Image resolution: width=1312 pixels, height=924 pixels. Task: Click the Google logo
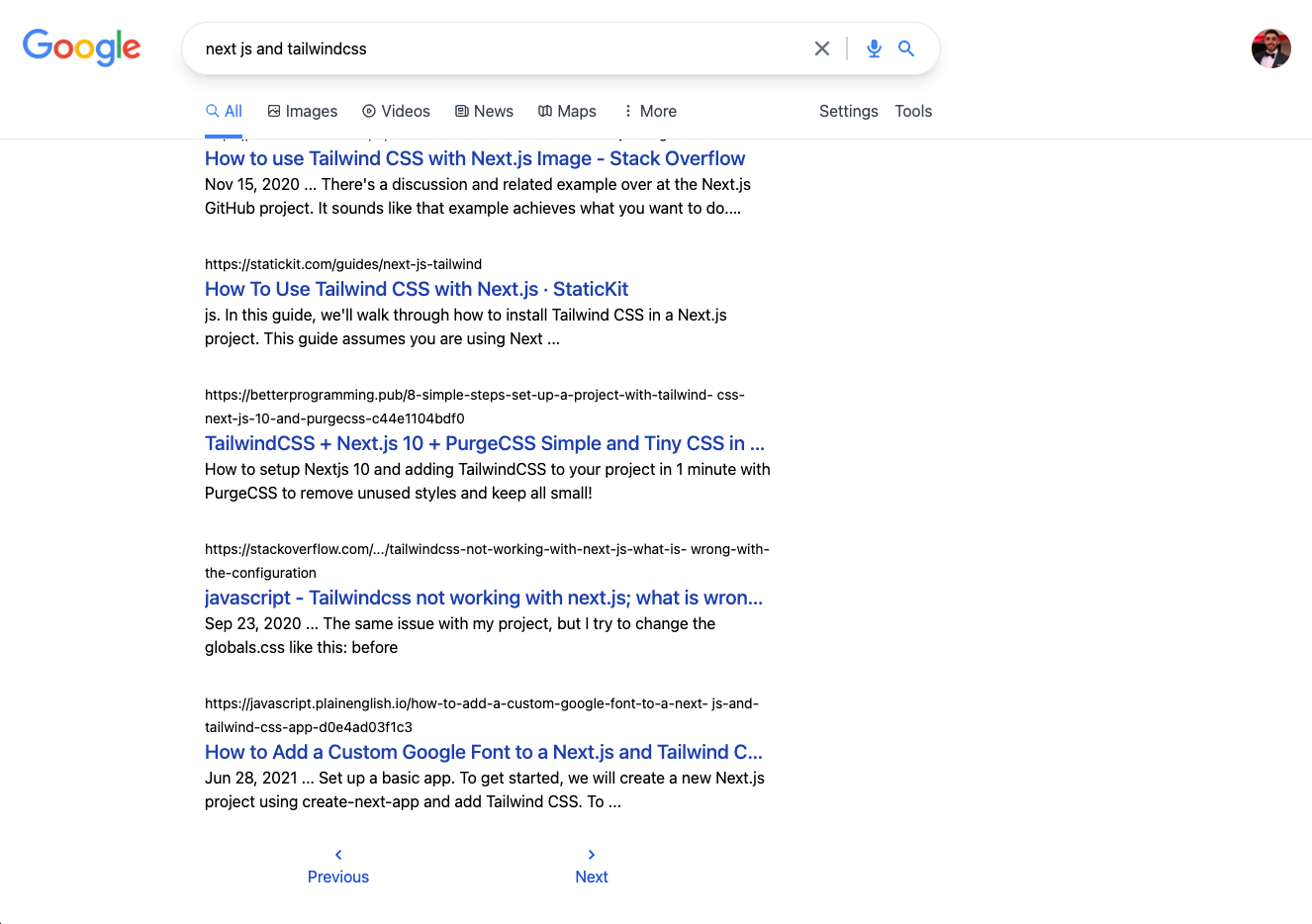pyautogui.click(x=82, y=47)
